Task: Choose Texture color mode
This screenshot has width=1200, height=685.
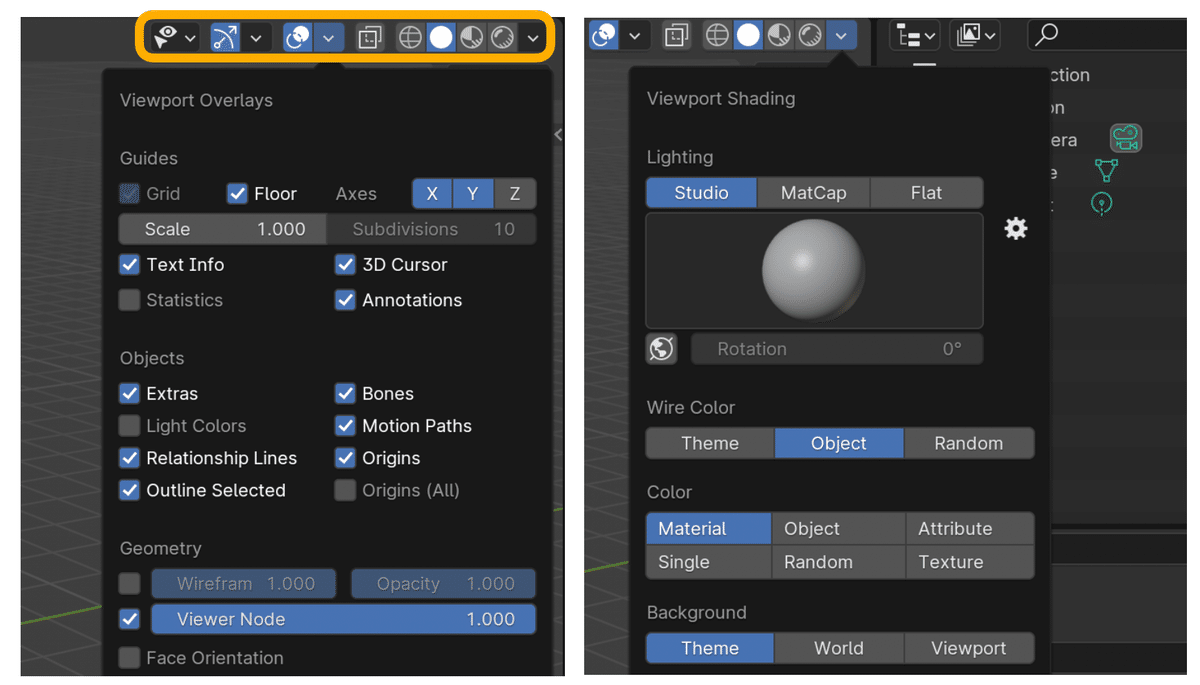Action: tap(970, 562)
